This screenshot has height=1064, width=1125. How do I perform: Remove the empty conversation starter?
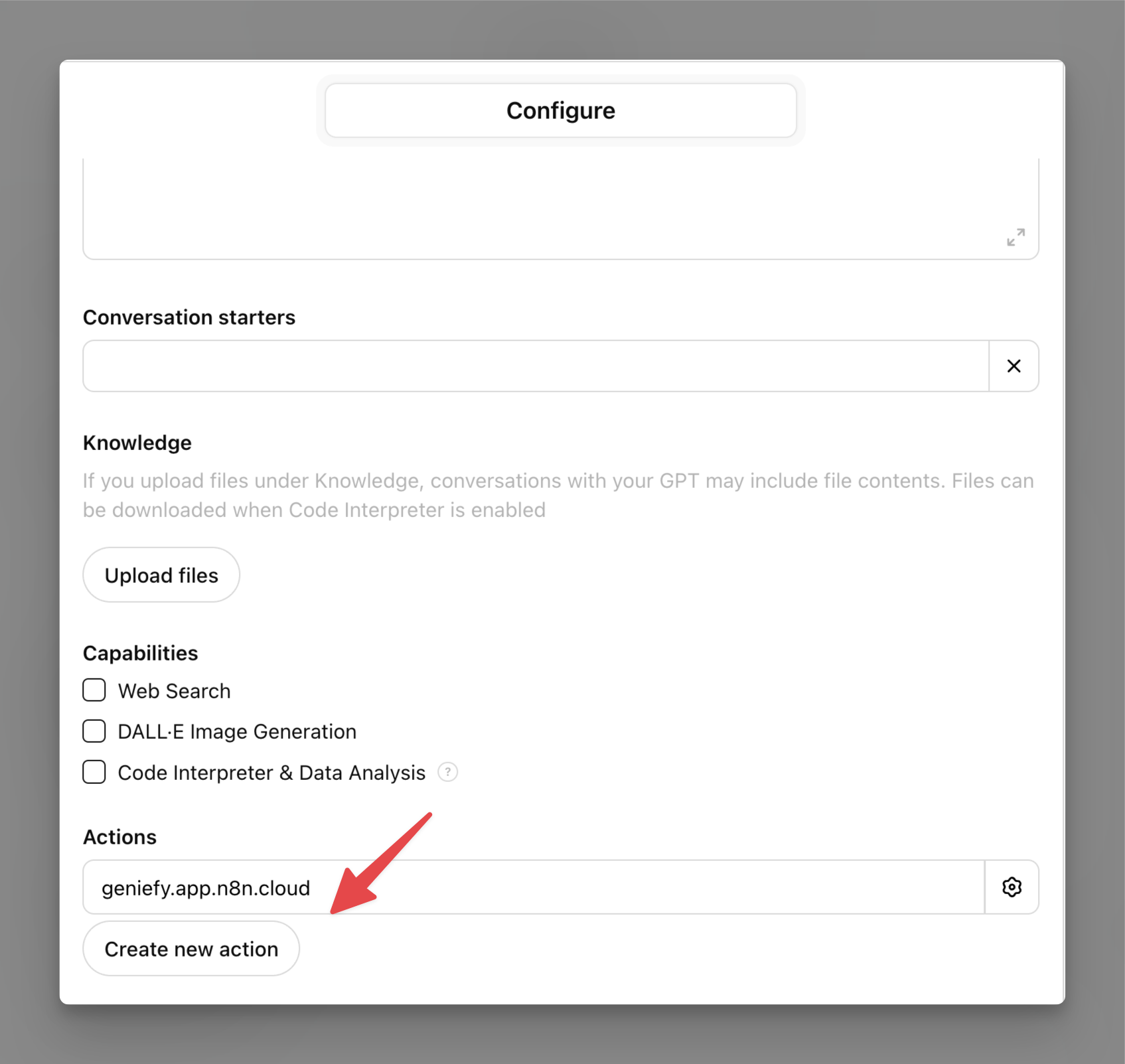1013,366
